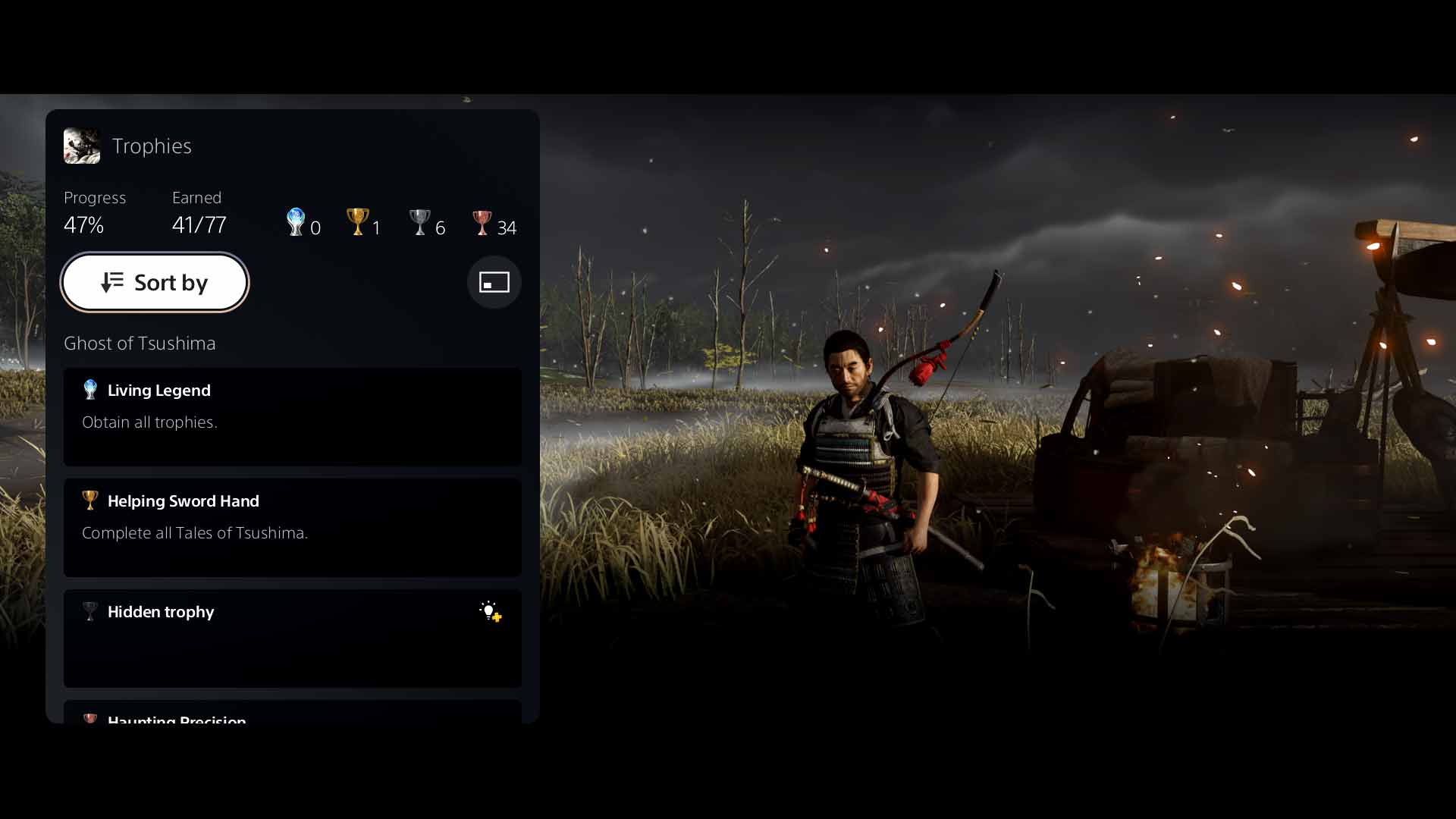This screenshot has width=1456, height=819.
Task: Open the Sort by dropdown menu
Action: point(155,282)
